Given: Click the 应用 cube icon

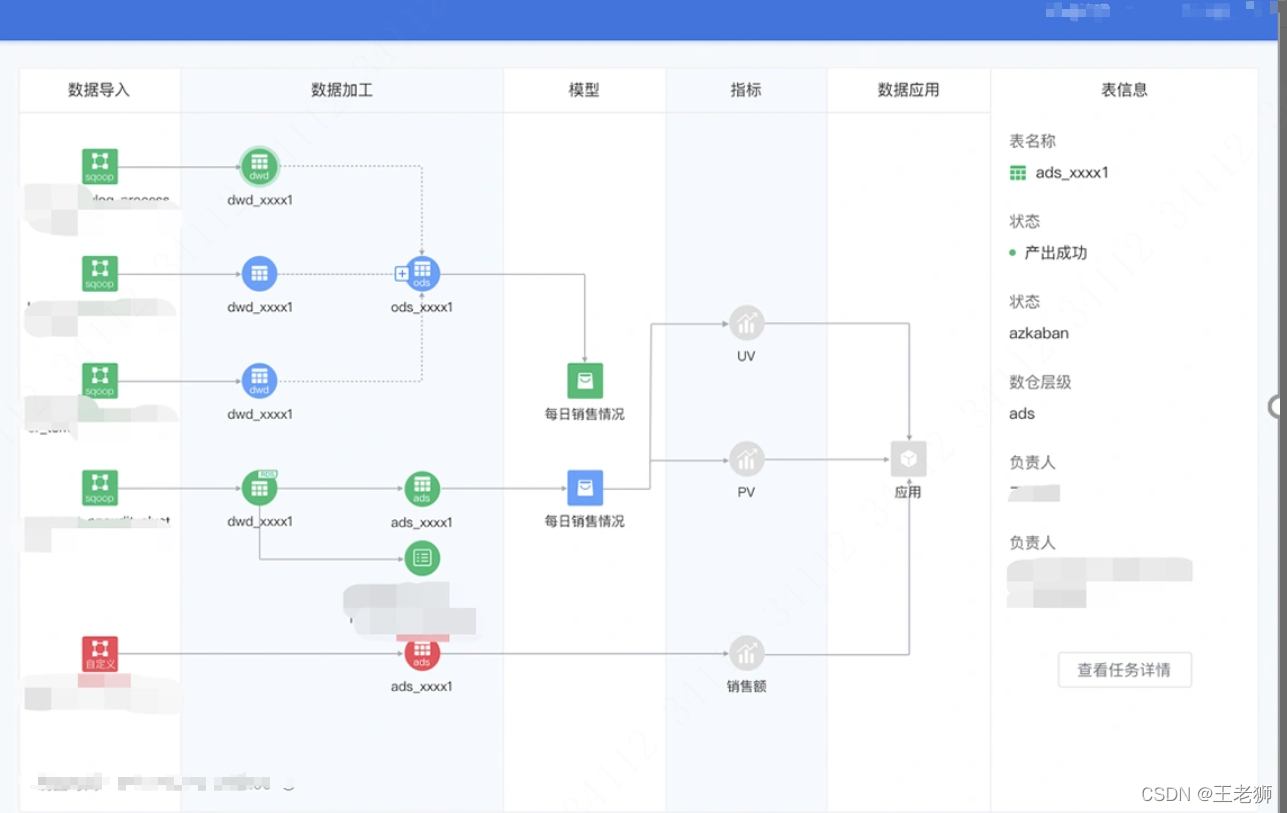Looking at the screenshot, I should click(x=909, y=459).
